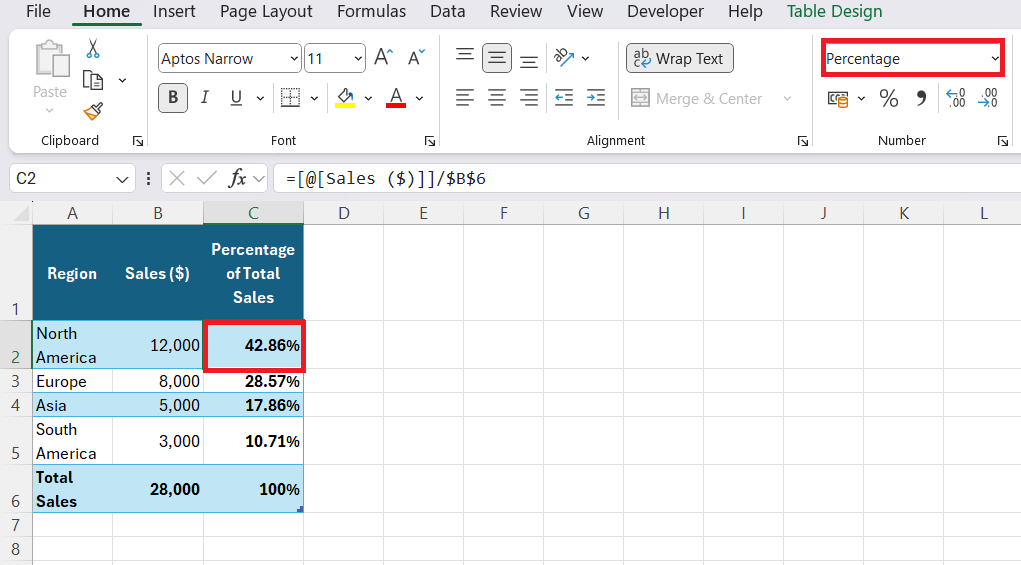
Task: Toggle Underline formatting
Action: pyautogui.click(x=236, y=98)
